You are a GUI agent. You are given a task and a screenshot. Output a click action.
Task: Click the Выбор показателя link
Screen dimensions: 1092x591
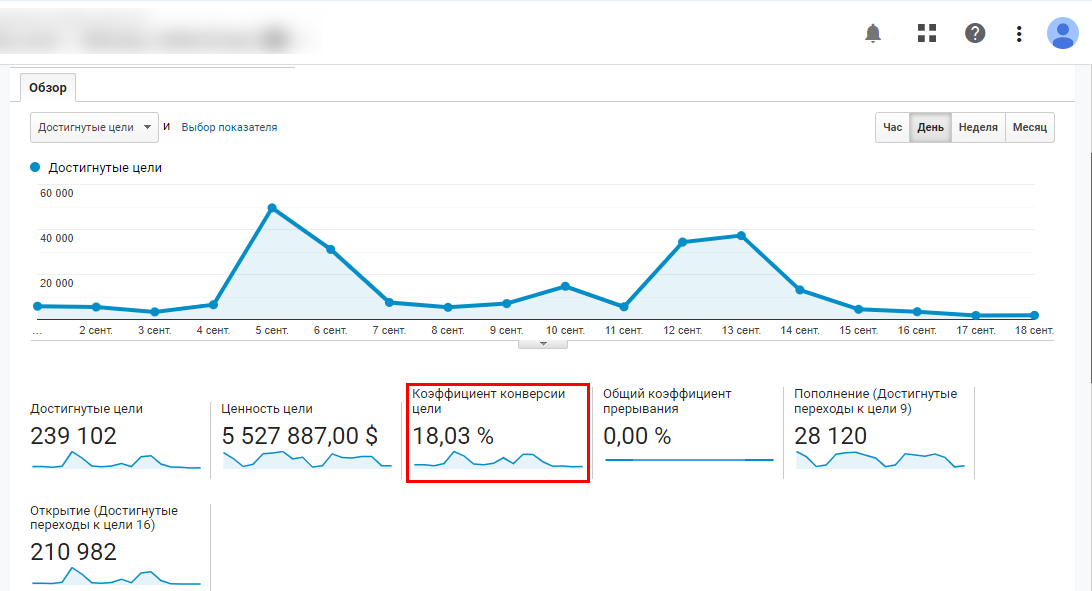click(x=229, y=128)
